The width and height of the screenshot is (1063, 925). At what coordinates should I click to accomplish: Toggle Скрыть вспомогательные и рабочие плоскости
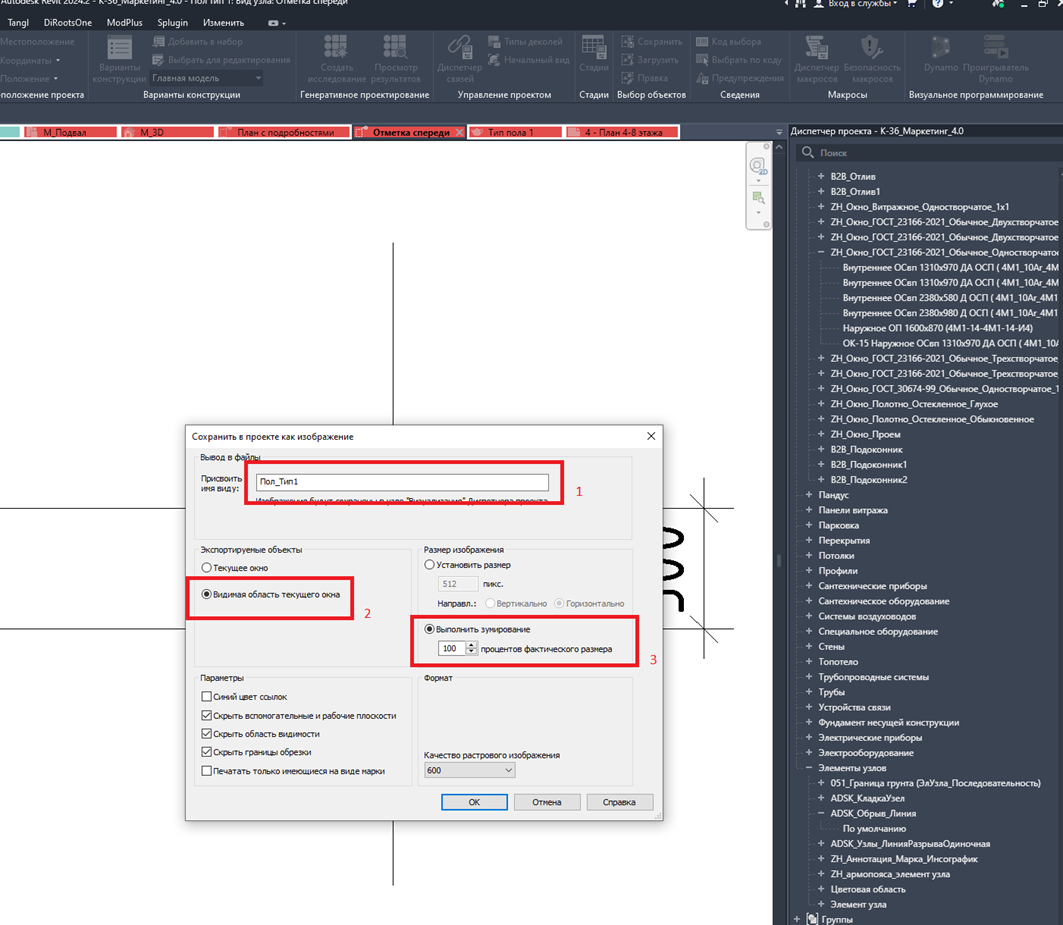[207, 715]
